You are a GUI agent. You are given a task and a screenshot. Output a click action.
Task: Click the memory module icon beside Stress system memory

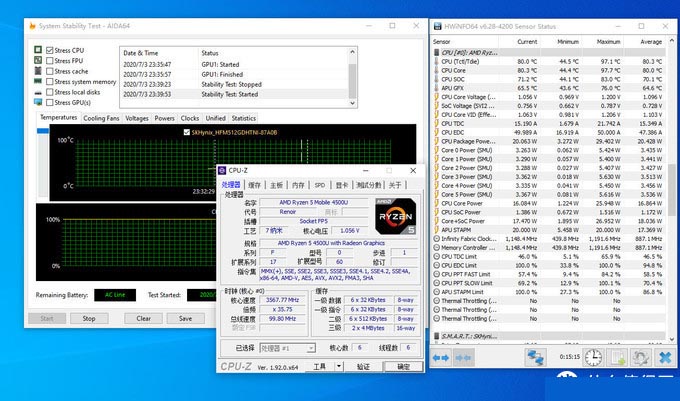click(38, 81)
